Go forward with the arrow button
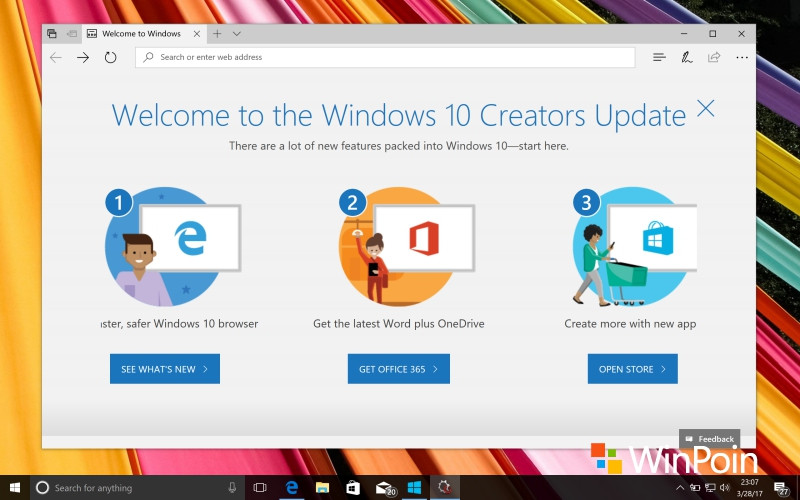 pos(83,57)
